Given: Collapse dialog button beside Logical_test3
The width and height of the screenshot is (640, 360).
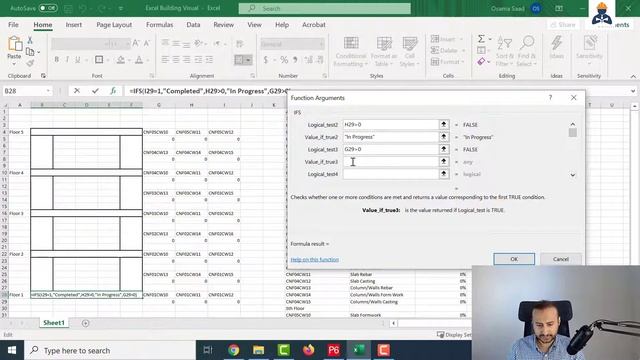Looking at the screenshot, I should [444, 149].
